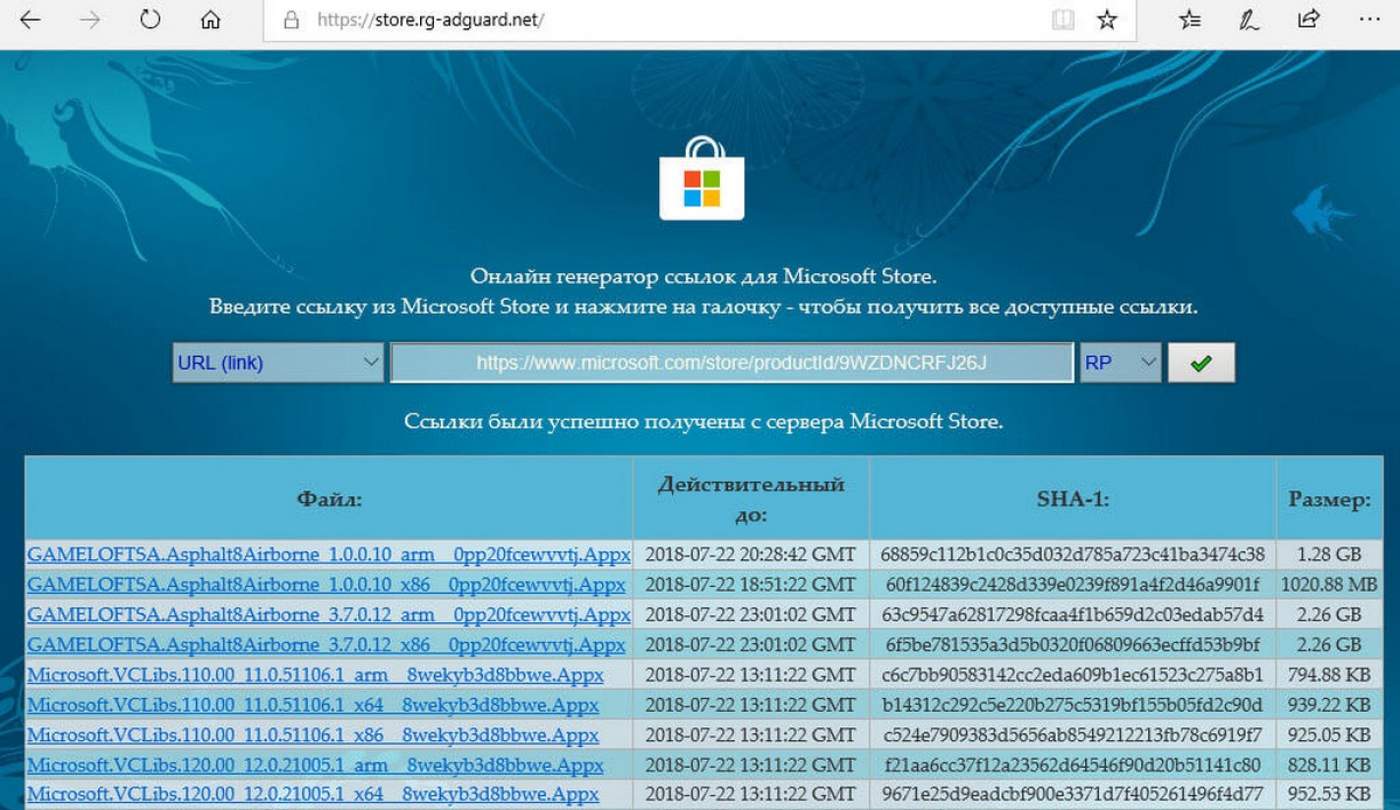1400x810 pixels.
Task: Download Asphalt8Airborne 3.7.0.12 arm Appx
Action: pyautogui.click(x=328, y=614)
